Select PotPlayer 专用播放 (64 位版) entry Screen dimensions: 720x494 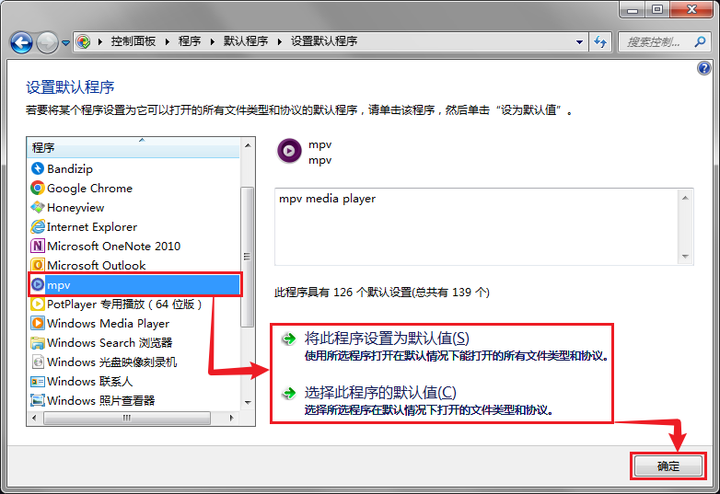click(133, 304)
